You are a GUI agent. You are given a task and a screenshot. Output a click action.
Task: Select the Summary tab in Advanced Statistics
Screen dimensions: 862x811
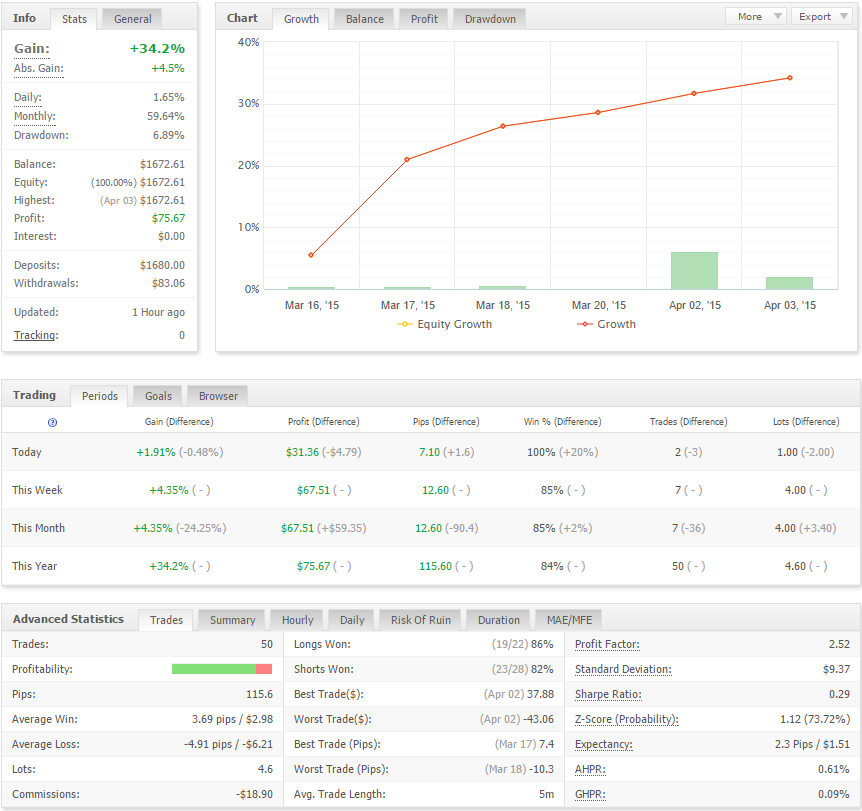click(233, 620)
